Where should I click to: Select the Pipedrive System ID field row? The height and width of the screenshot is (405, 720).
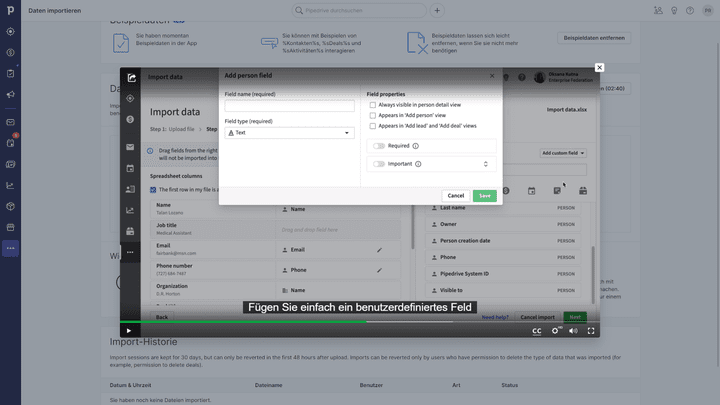pos(503,274)
